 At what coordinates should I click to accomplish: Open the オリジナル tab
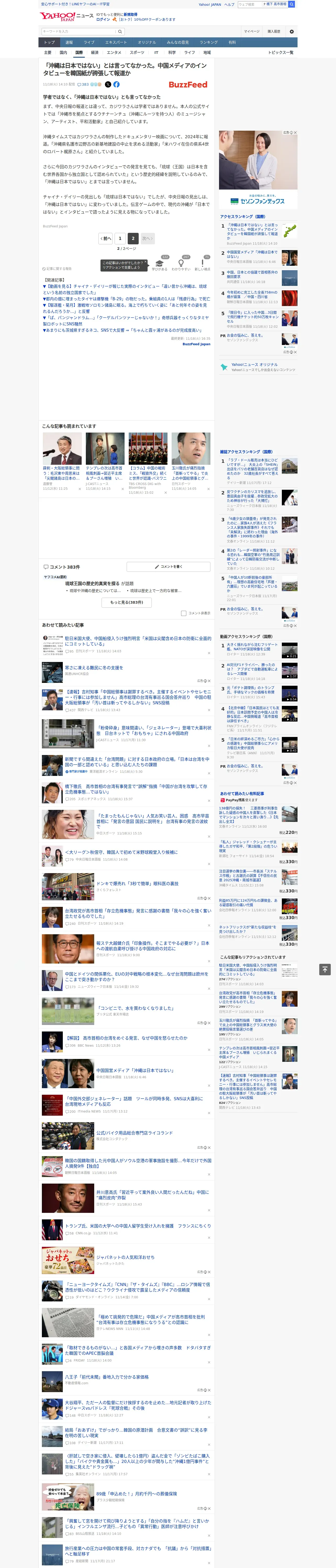(147, 43)
